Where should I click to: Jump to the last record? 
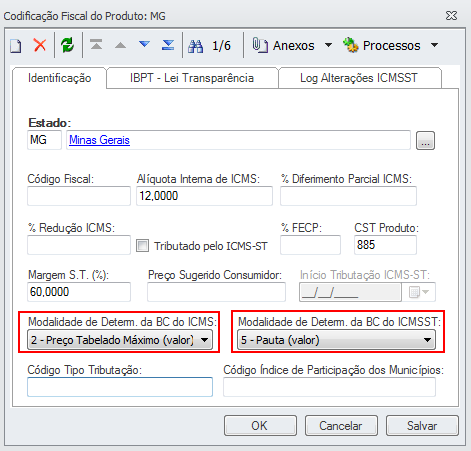pyautogui.click(x=168, y=45)
